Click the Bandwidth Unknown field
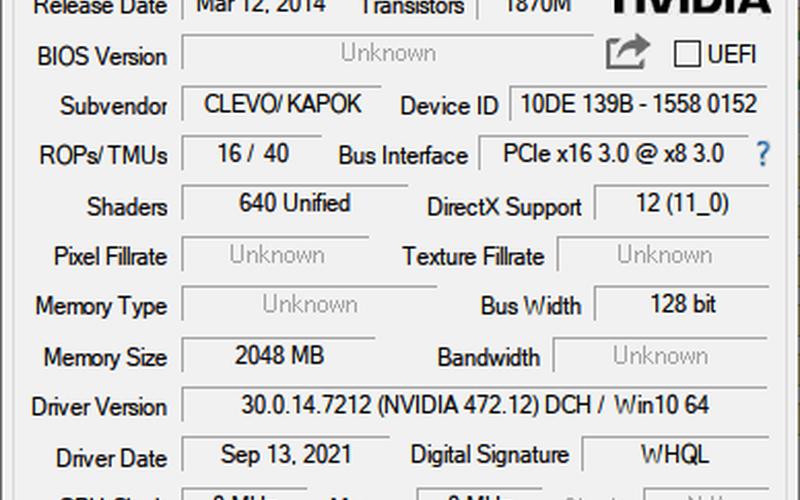 [x=660, y=355]
